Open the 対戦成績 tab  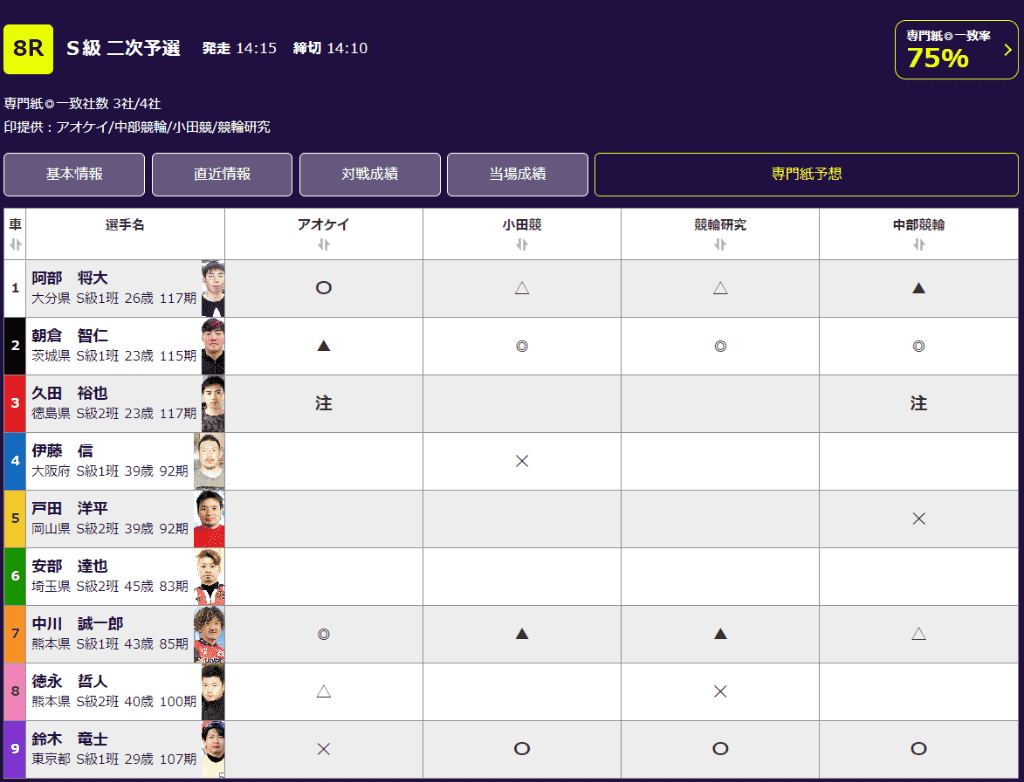pyautogui.click(x=370, y=174)
